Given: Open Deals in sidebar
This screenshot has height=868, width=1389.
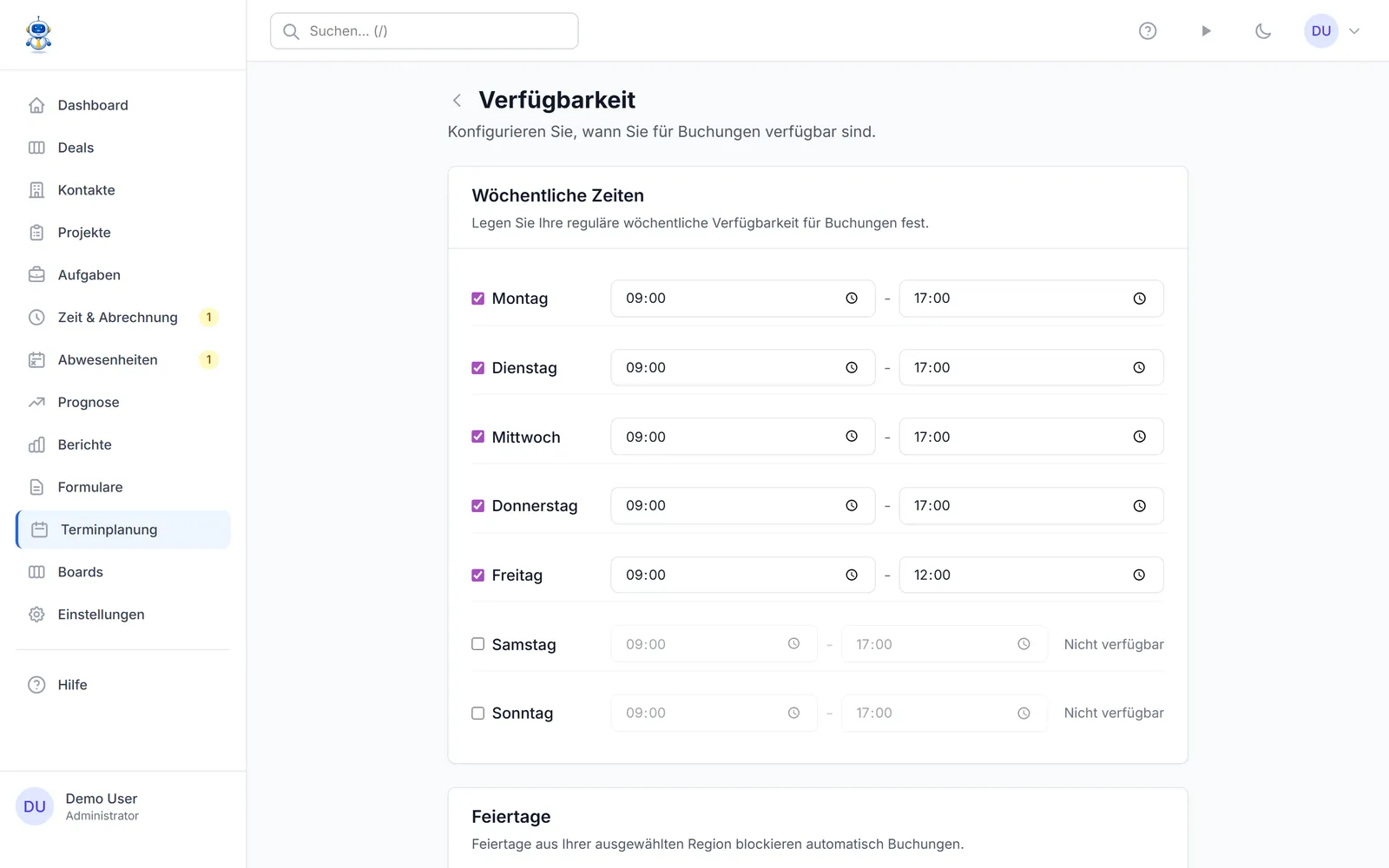Looking at the screenshot, I should 123,148.
